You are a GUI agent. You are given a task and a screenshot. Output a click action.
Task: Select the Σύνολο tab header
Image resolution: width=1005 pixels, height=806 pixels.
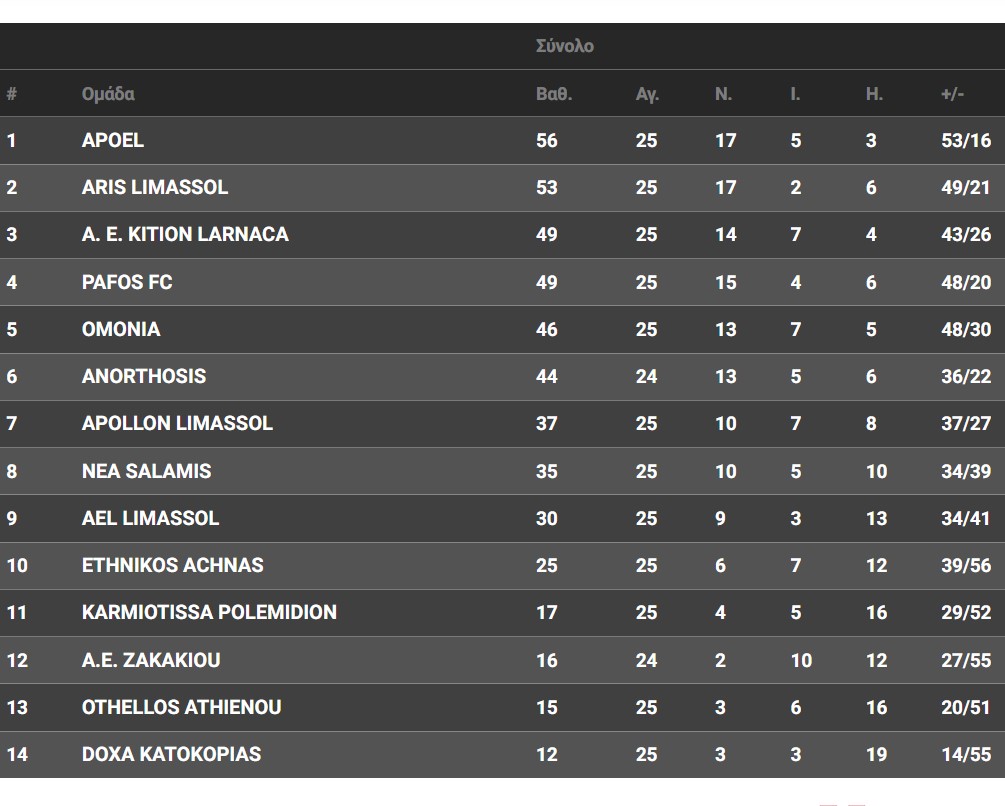[x=565, y=46]
